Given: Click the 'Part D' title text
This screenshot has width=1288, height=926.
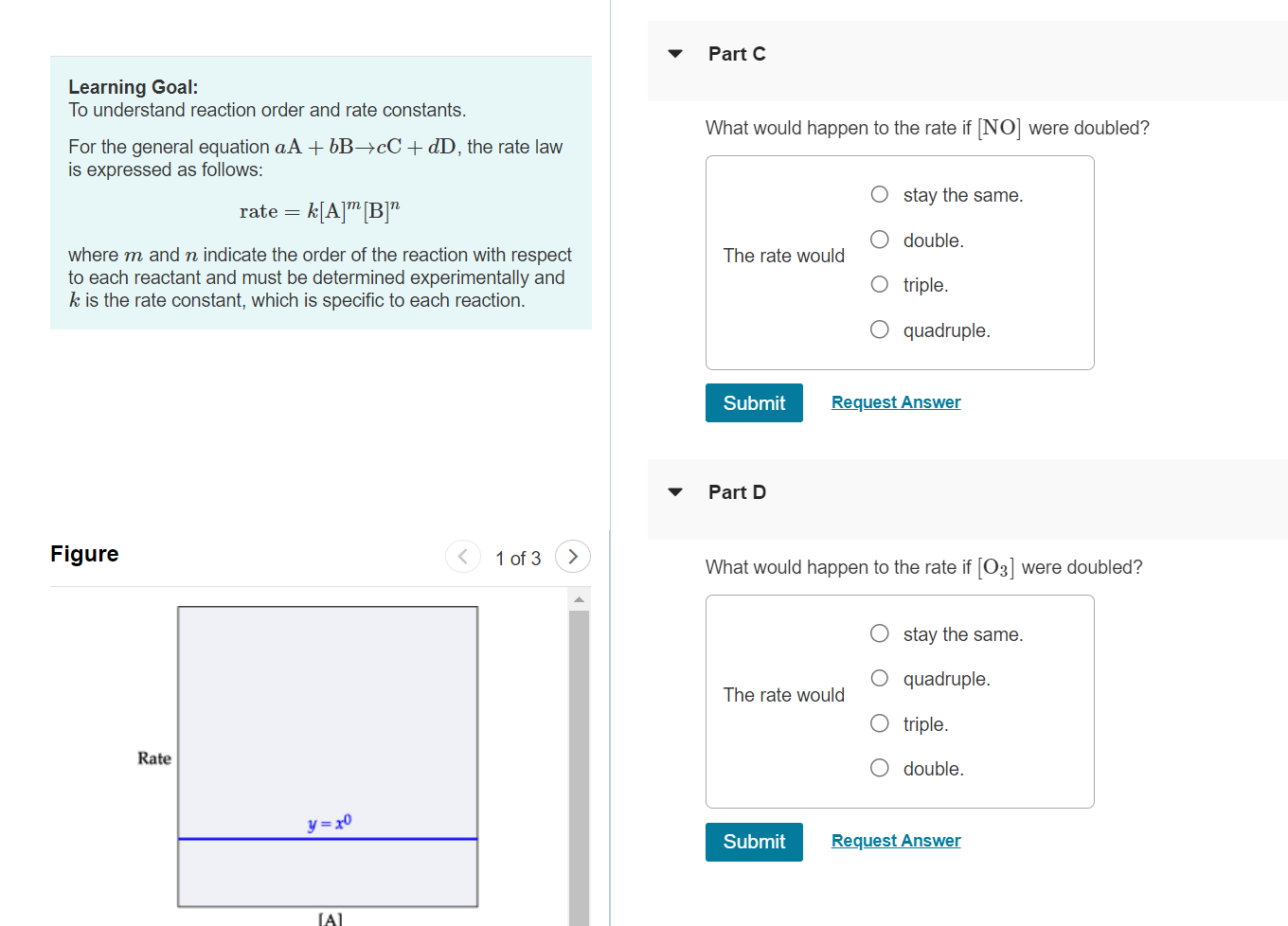Looking at the screenshot, I should [737, 492].
